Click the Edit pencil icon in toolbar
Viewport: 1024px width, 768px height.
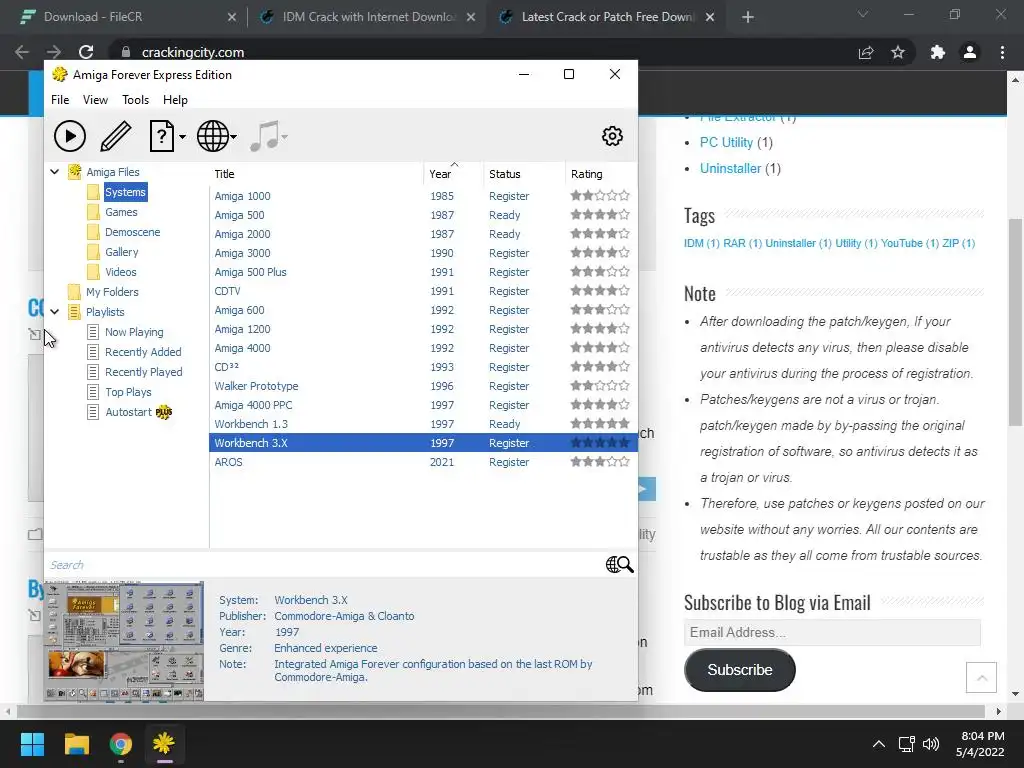(116, 136)
